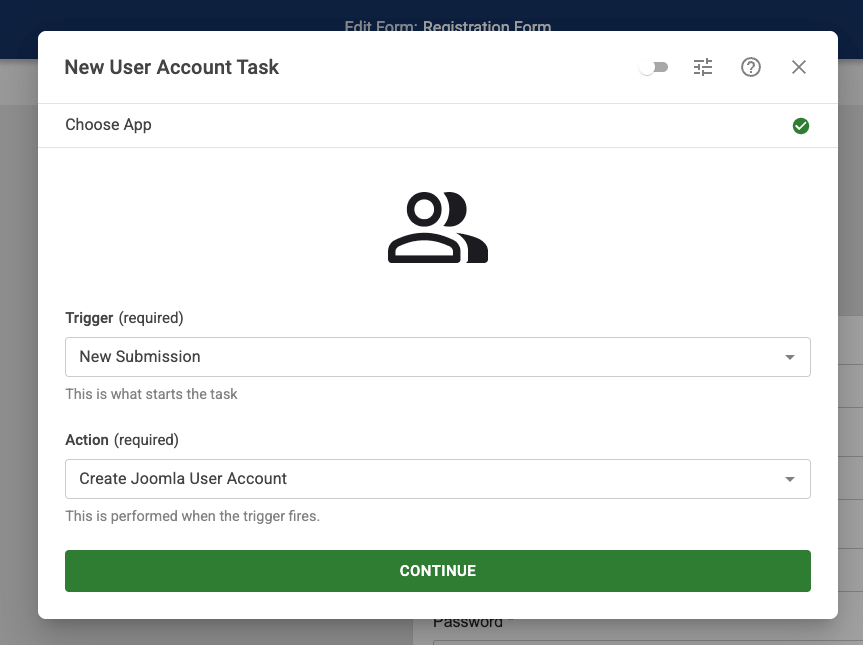
Task: Click the users app icon
Action: (438, 227)
